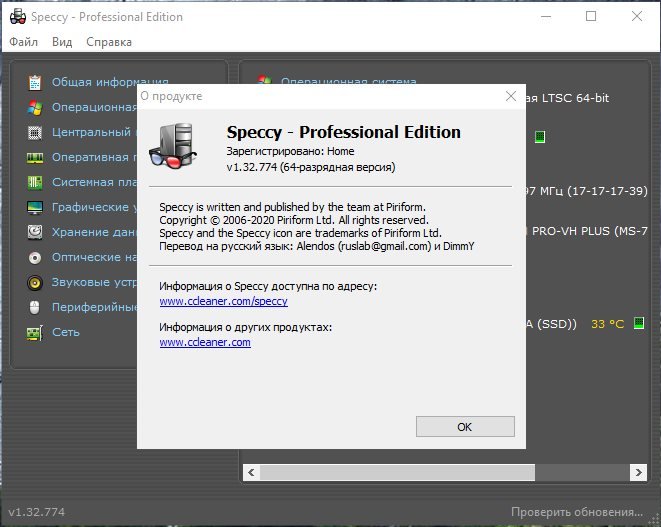Click the left arrow of the horizontal scrollbar

(x=251, y=472)
